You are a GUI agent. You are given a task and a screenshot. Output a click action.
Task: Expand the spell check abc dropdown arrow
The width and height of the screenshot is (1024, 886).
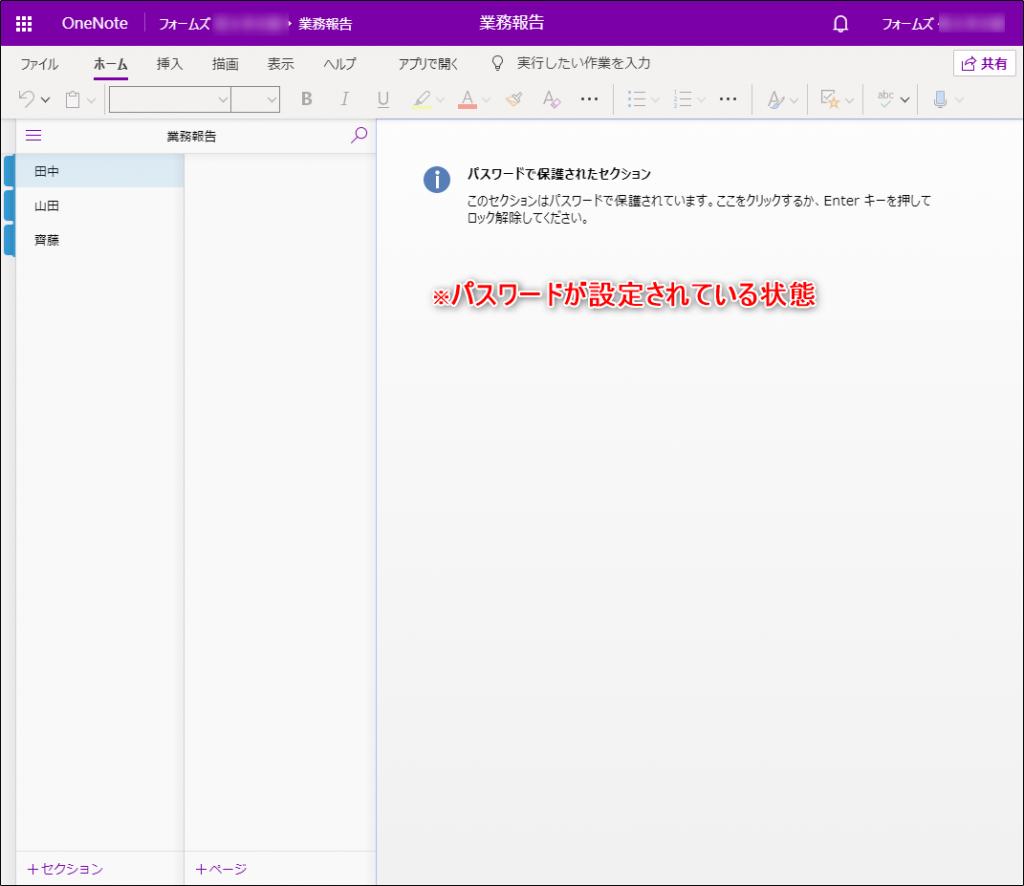tap(904, 100)
